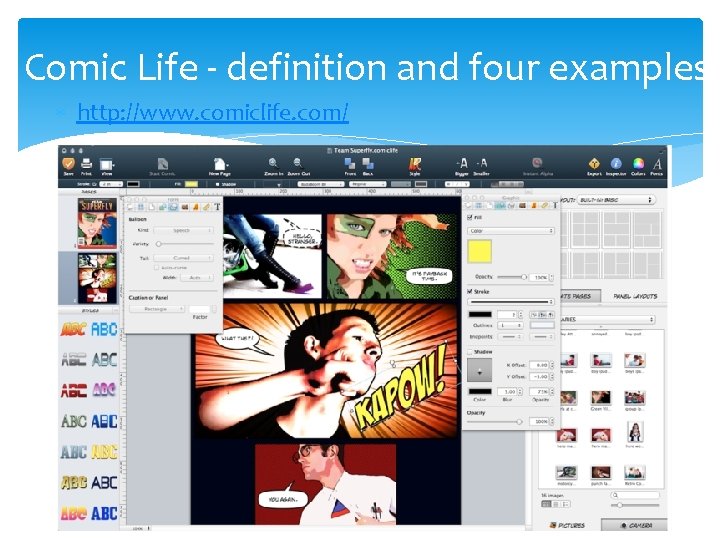This screenshot has width=720, height=540.
Task: Switch to the Pictures tab
Action: 568,525
